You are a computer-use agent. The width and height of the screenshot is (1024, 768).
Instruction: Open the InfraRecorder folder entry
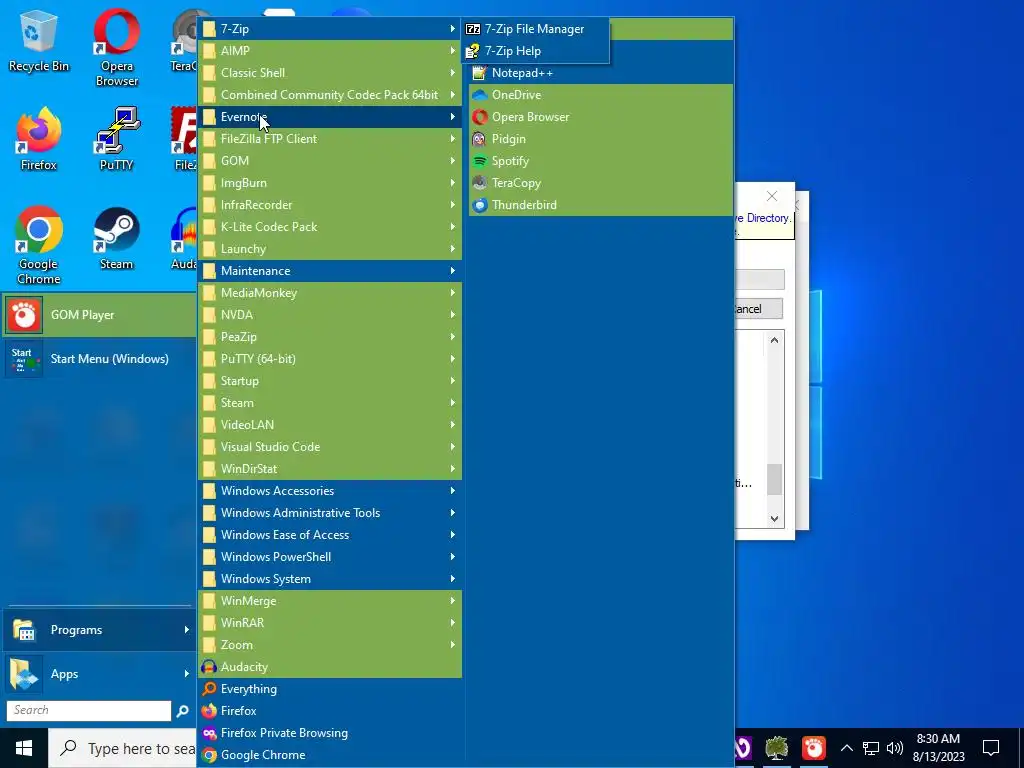(330, 205)
